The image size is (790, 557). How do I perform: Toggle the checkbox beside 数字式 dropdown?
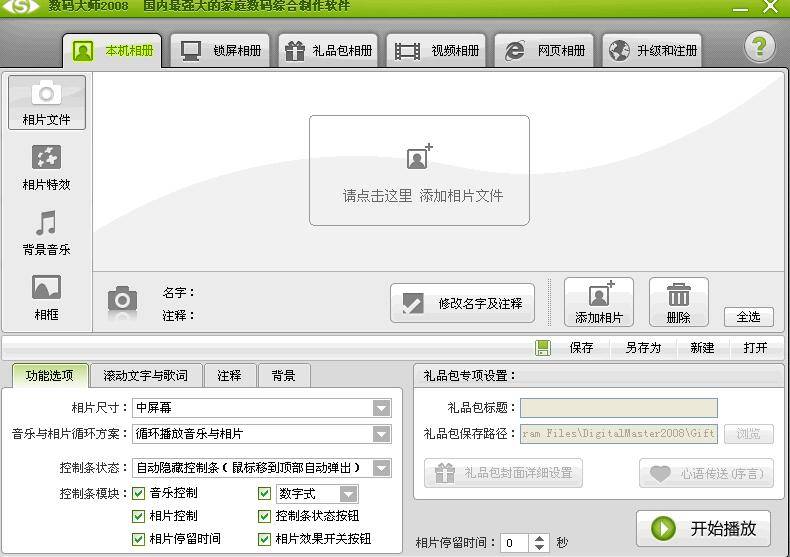(x=264, y=493)
